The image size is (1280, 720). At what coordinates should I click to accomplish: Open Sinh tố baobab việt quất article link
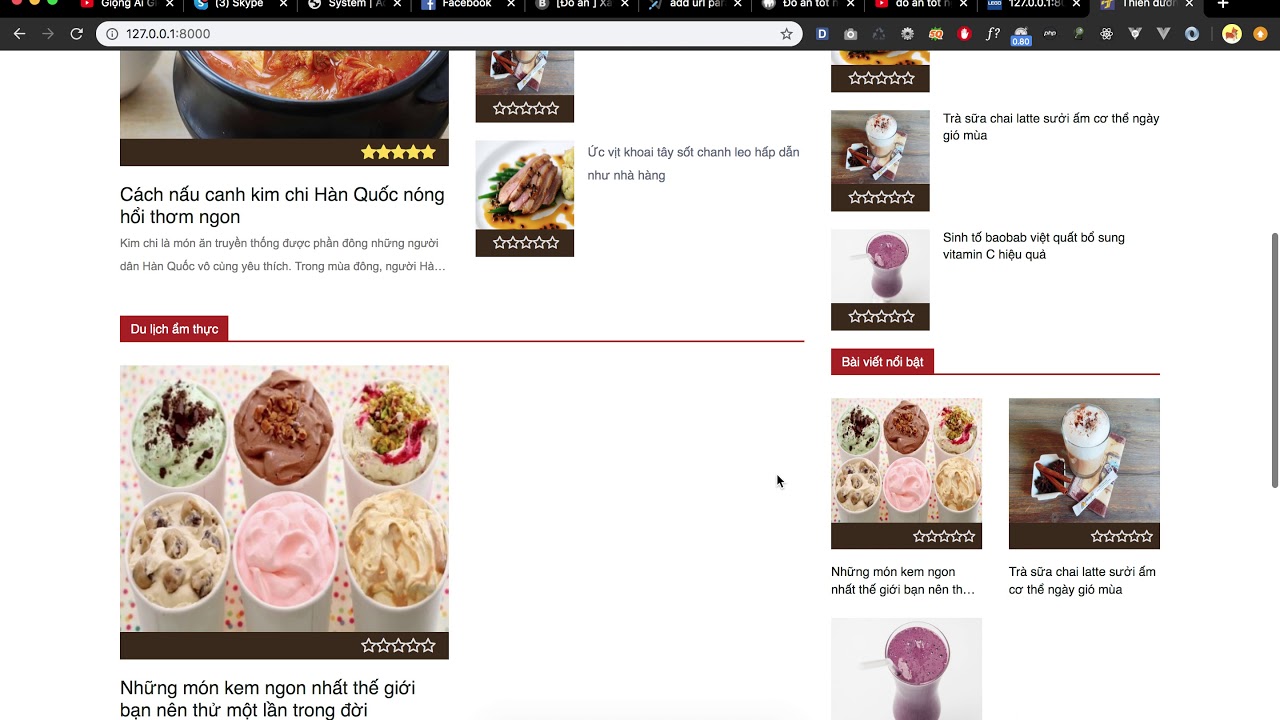[1033, 246]
